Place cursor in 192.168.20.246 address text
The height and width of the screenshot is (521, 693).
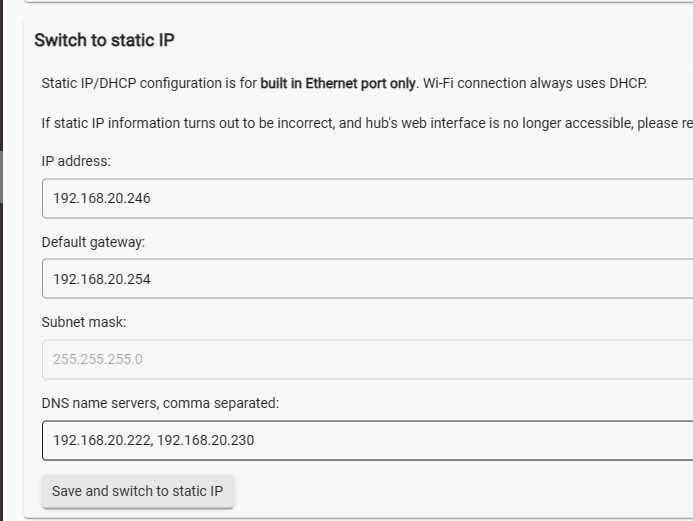pyautogui.click(x=102, y=198)
